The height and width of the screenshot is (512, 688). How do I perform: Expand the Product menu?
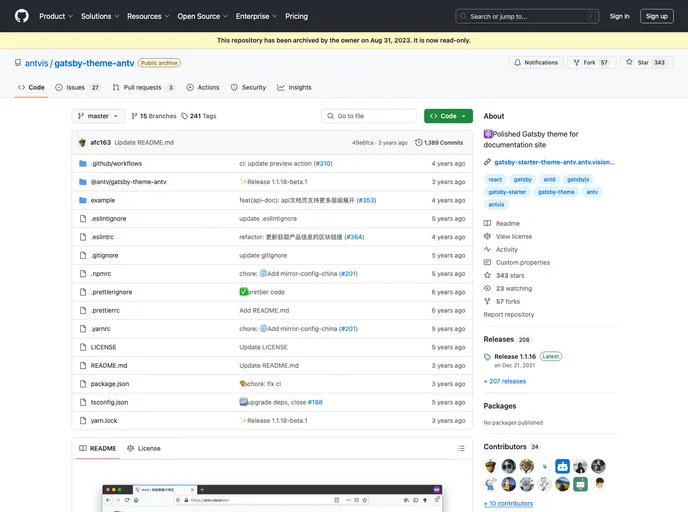(55, 16)
